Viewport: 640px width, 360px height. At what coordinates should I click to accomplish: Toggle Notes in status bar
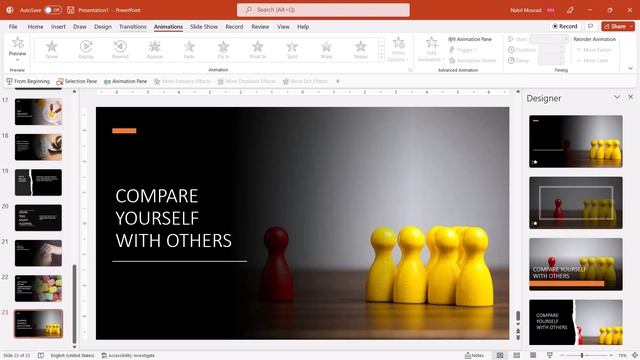(x=475, y=356)
